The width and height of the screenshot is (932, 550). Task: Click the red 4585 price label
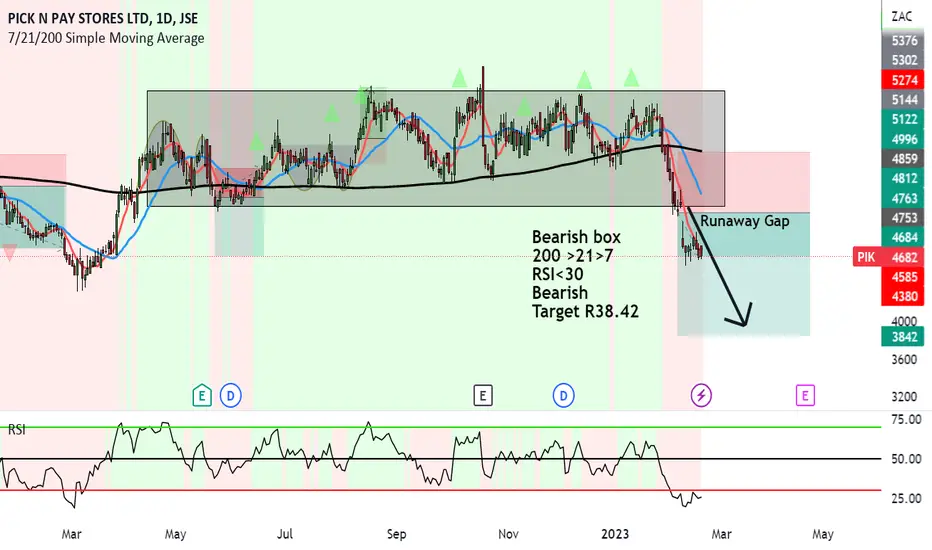(904, 277)
